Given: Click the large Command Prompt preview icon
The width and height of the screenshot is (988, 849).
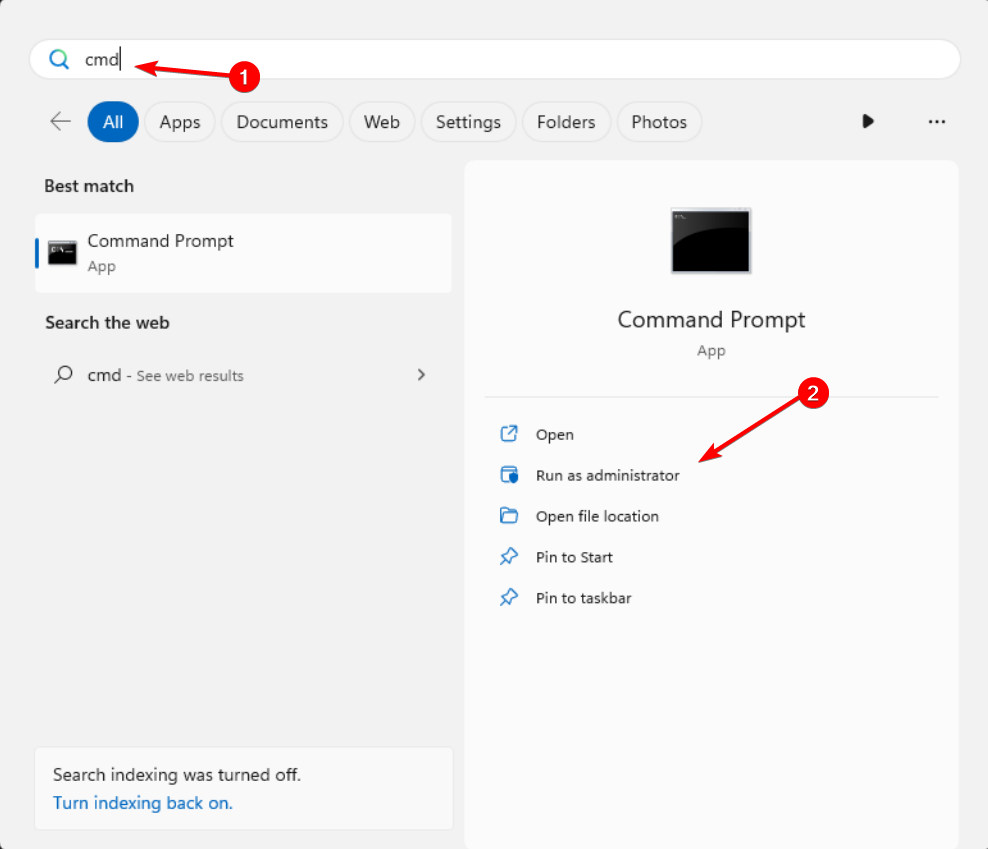Looking at the screenshot, I should 711,240.
